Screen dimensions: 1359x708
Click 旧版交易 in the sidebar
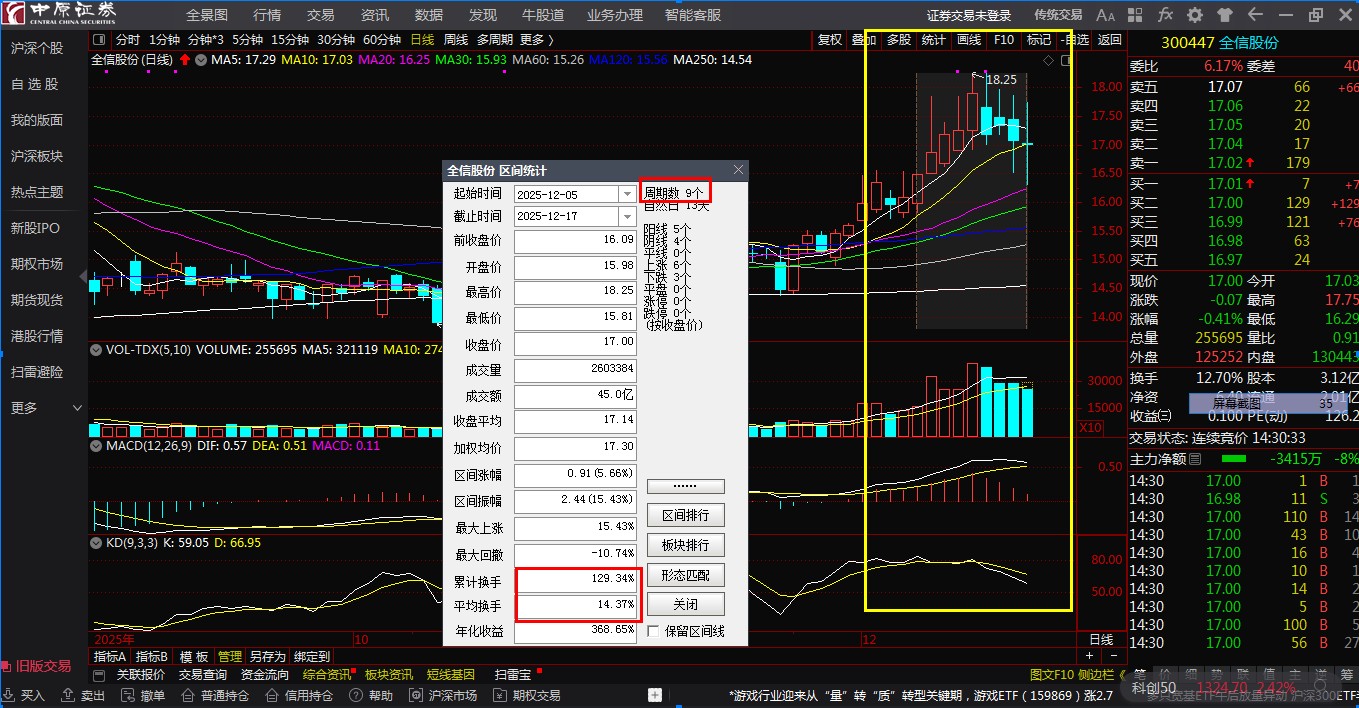[x=43, y=666]
